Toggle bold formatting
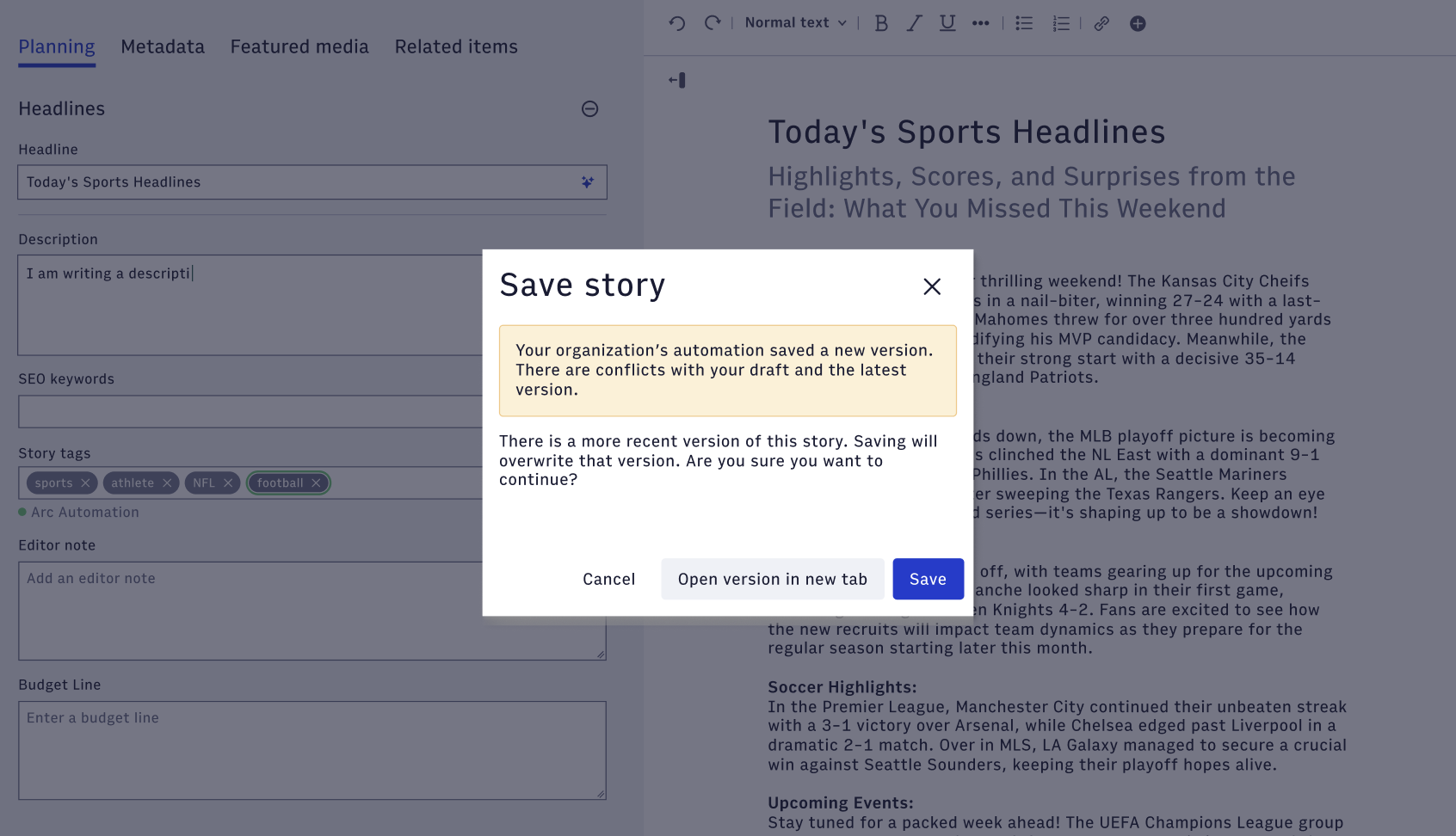1456x836 pixels. point(881,23)
